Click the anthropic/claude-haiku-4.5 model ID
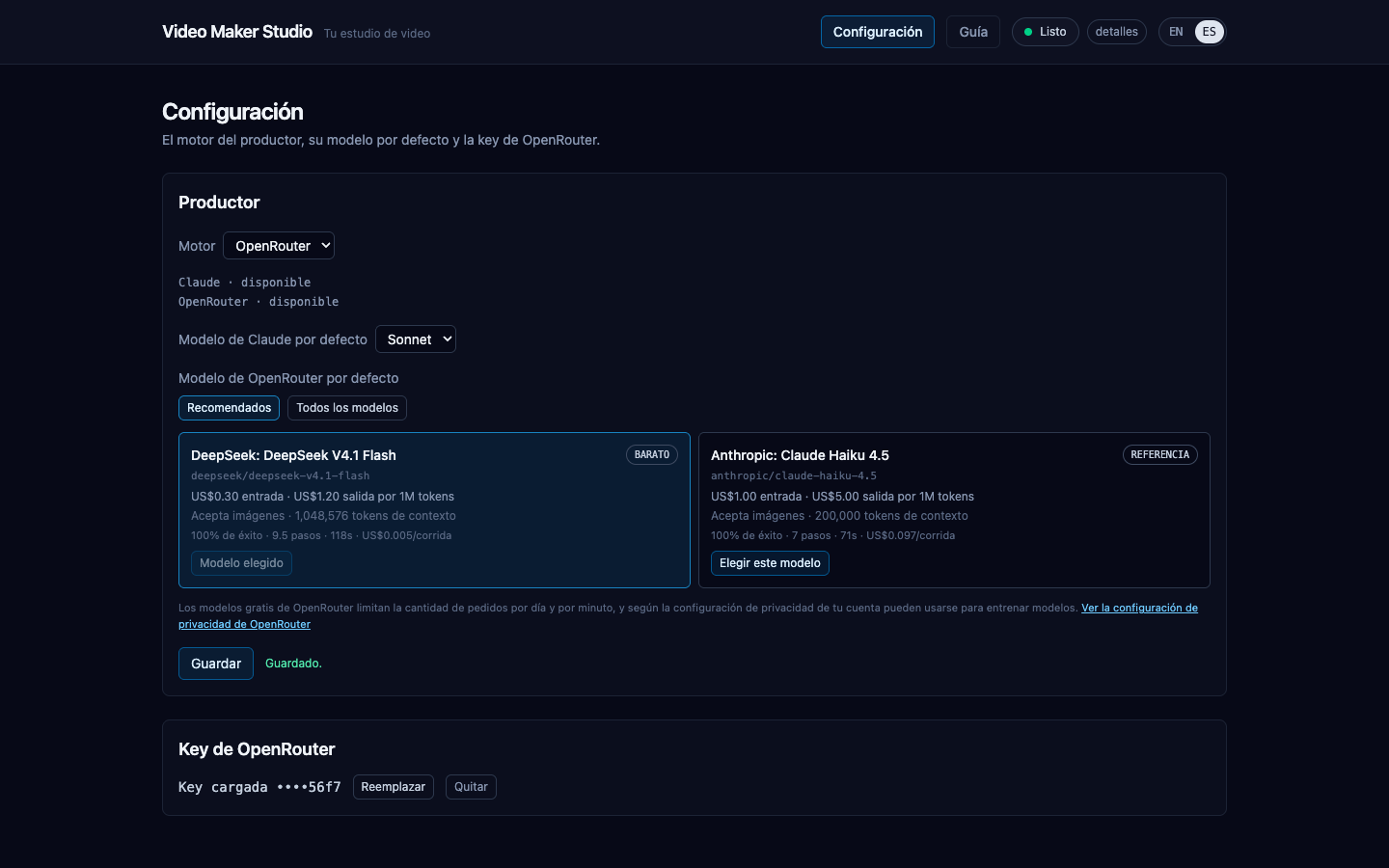 coord(794,475)
